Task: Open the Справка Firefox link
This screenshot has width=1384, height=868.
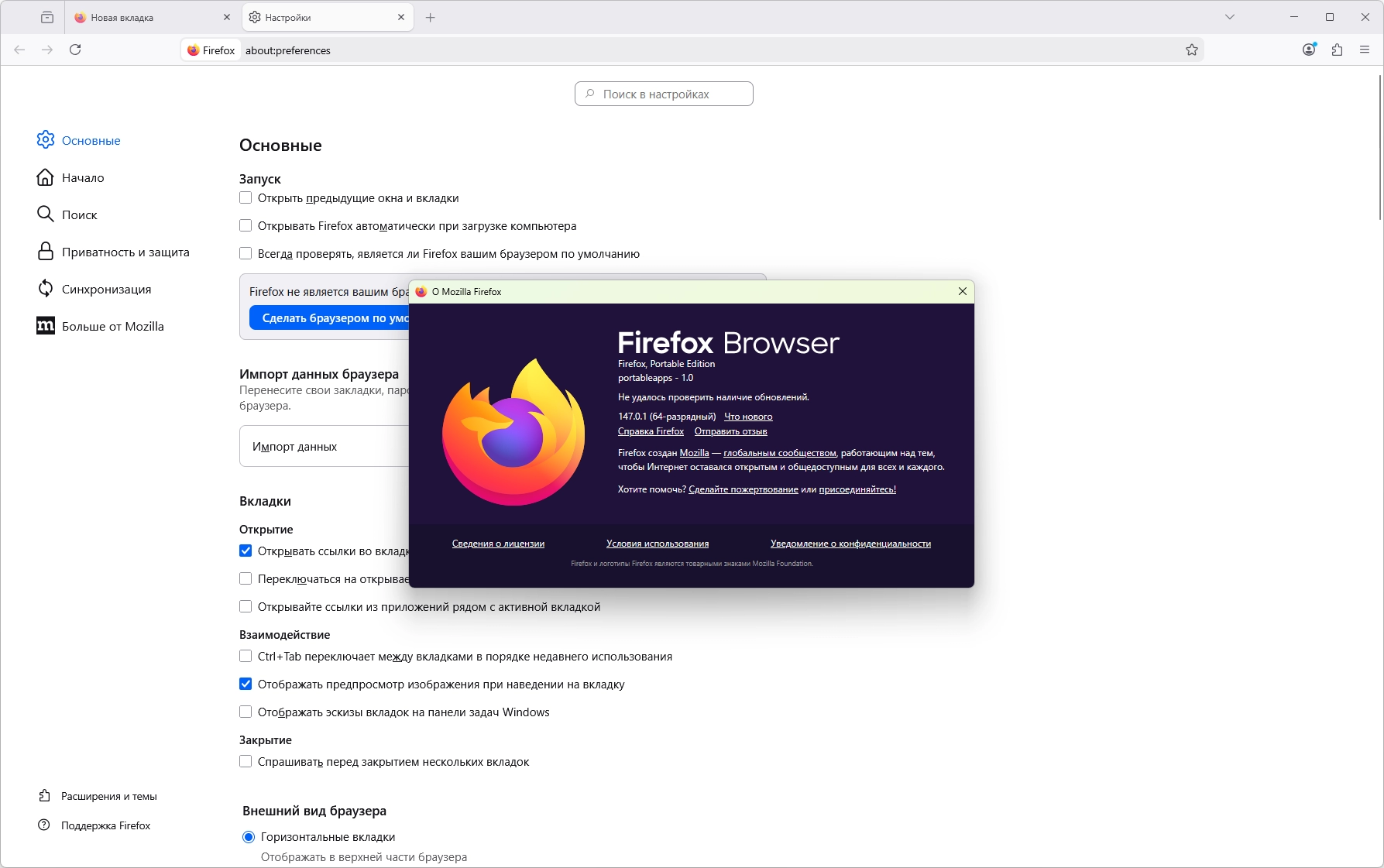Action: click(651, 431)
